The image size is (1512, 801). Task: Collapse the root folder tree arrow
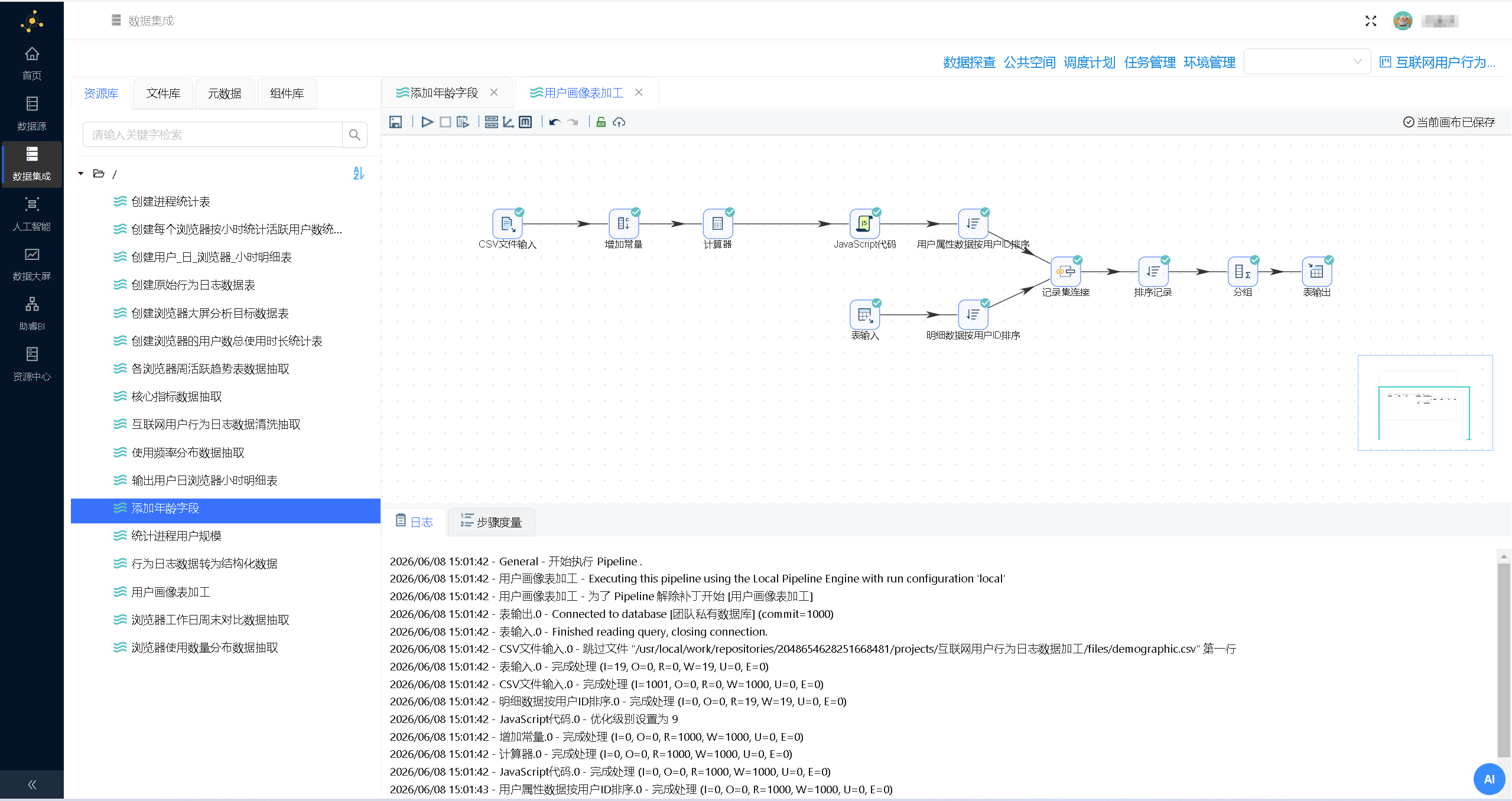click(x=81, y=174)
